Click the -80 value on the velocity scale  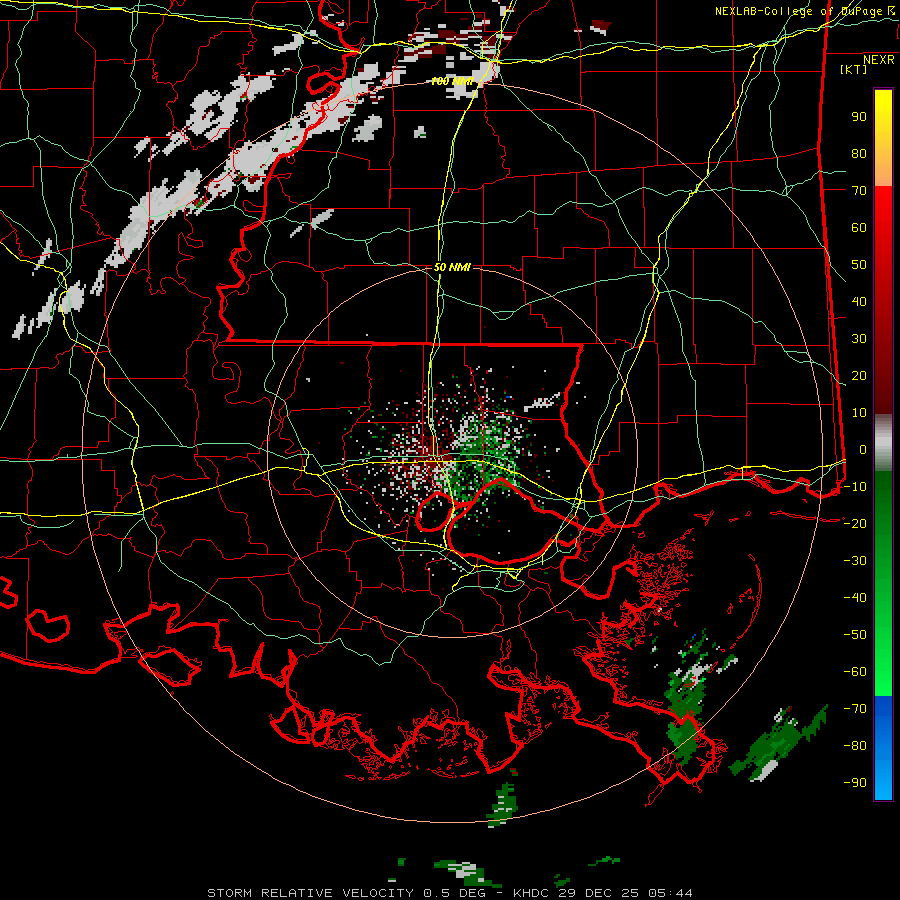(855, 746)
